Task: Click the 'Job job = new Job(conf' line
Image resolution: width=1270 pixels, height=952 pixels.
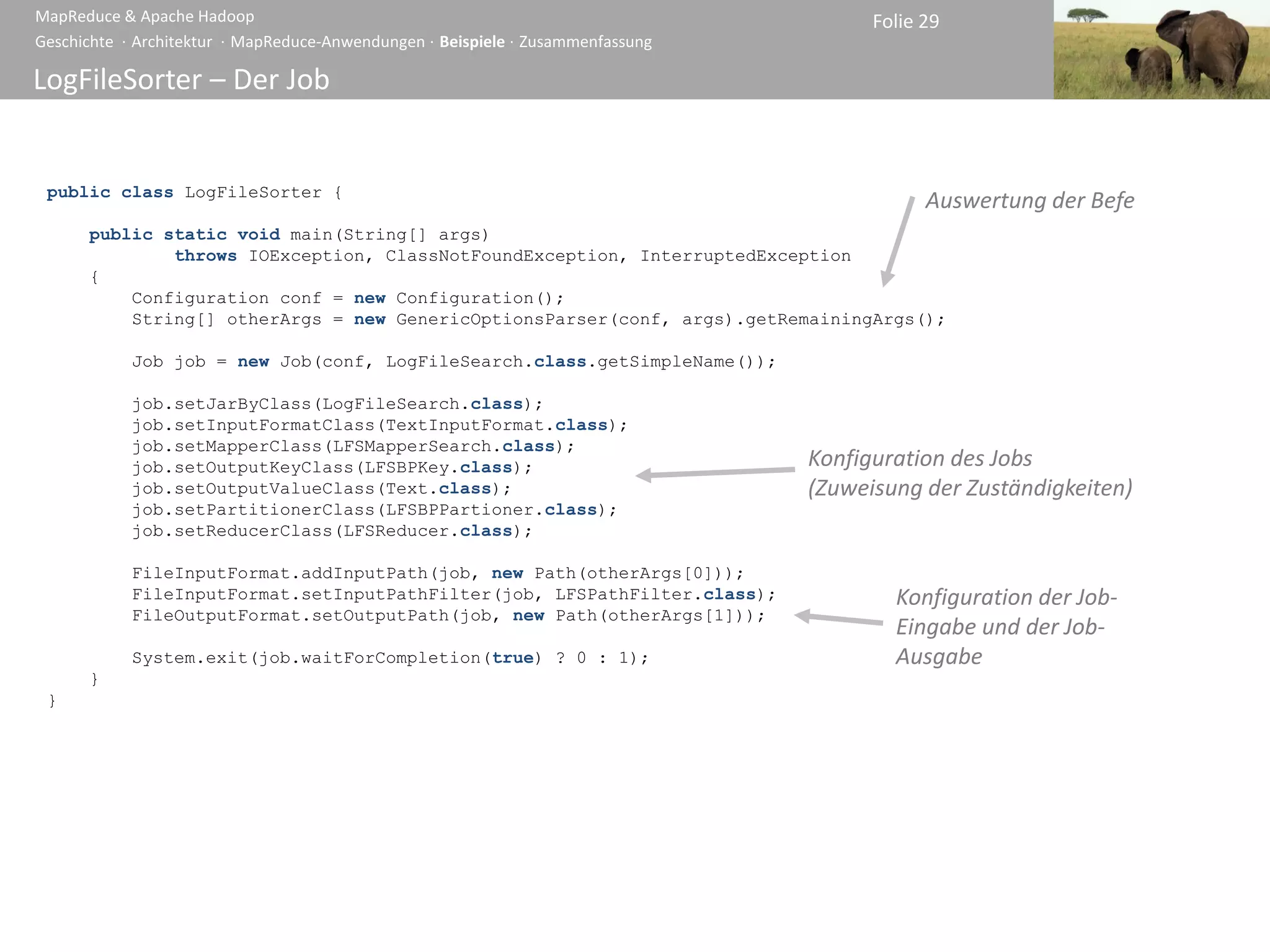Action: pos(454,362)
